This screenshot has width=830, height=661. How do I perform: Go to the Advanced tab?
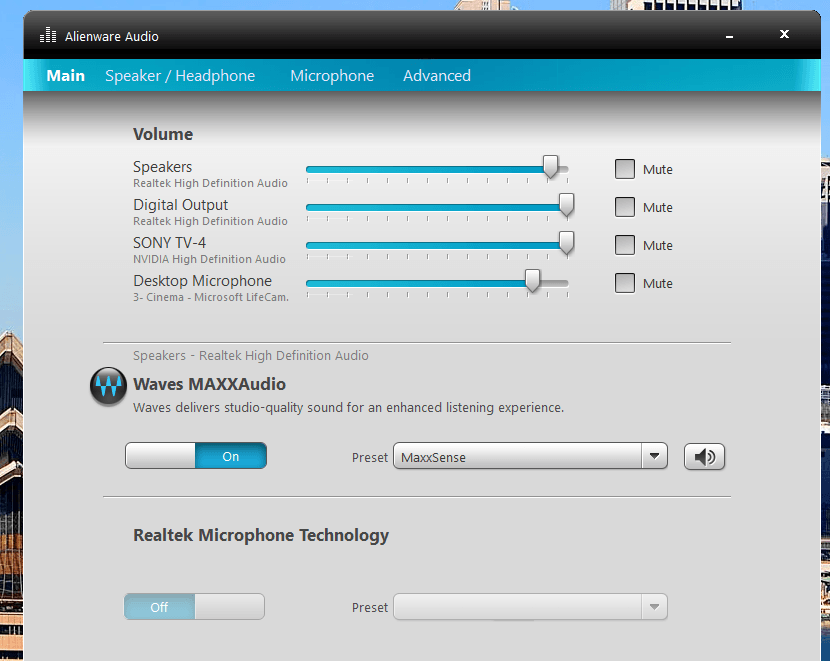[437, 76]
